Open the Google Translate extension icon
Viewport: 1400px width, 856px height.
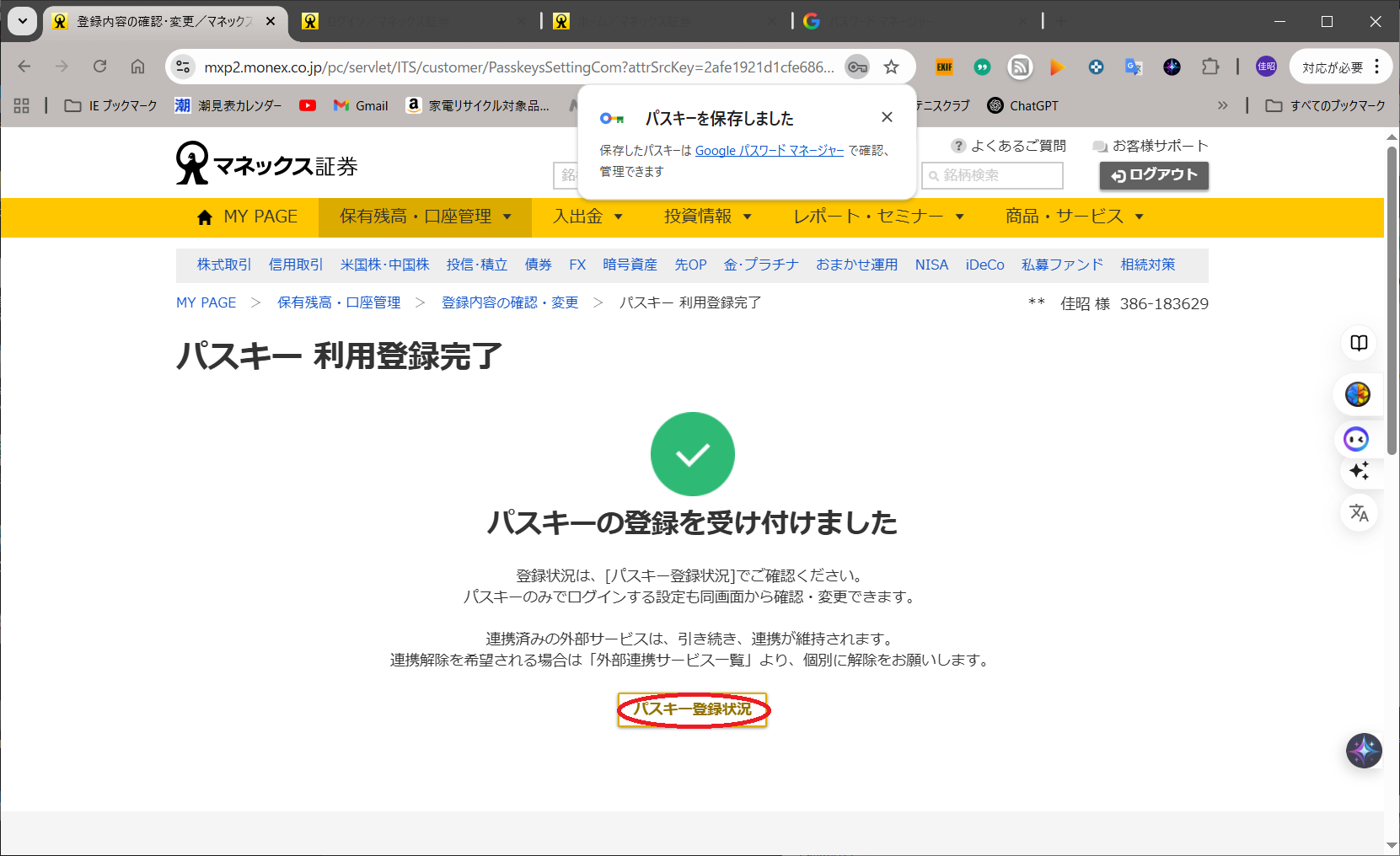click(1134, 67)
